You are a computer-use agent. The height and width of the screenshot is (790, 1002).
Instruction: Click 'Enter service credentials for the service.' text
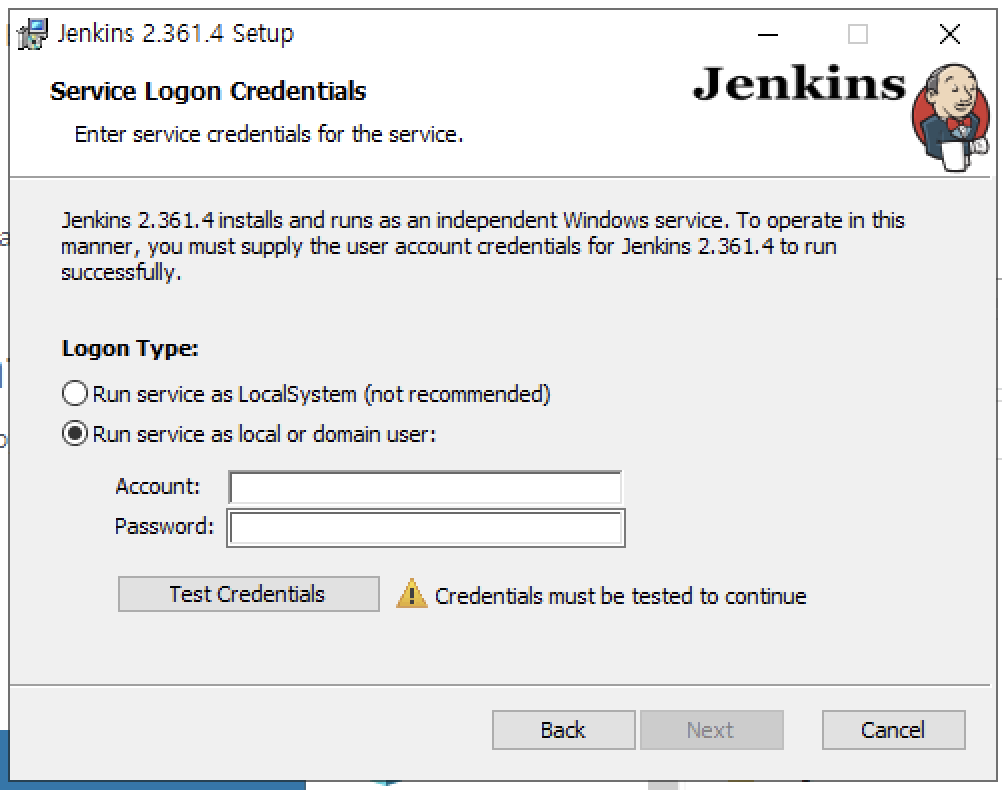pos(269,134)
